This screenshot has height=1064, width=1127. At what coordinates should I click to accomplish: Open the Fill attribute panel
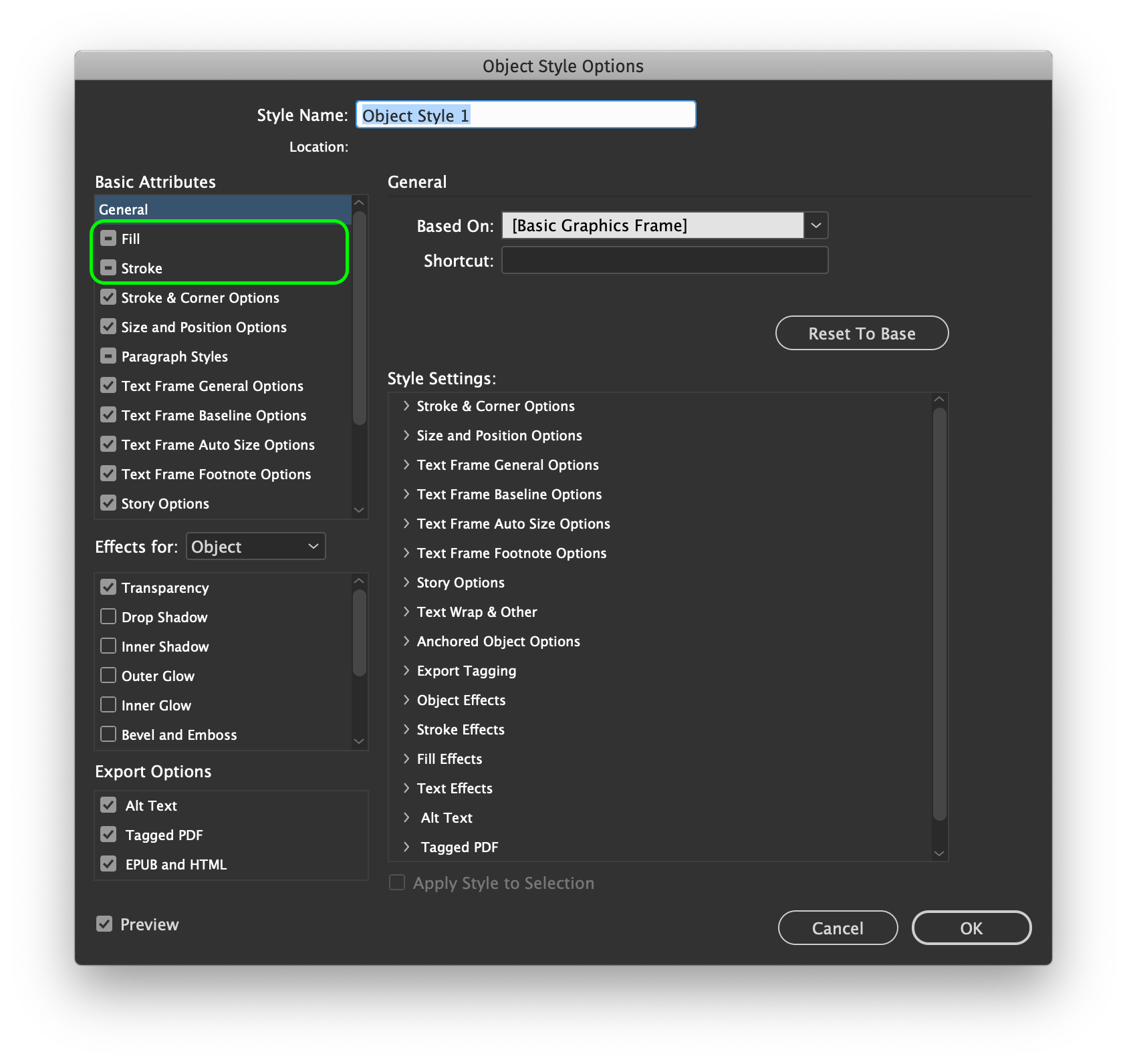coord(130,239)
